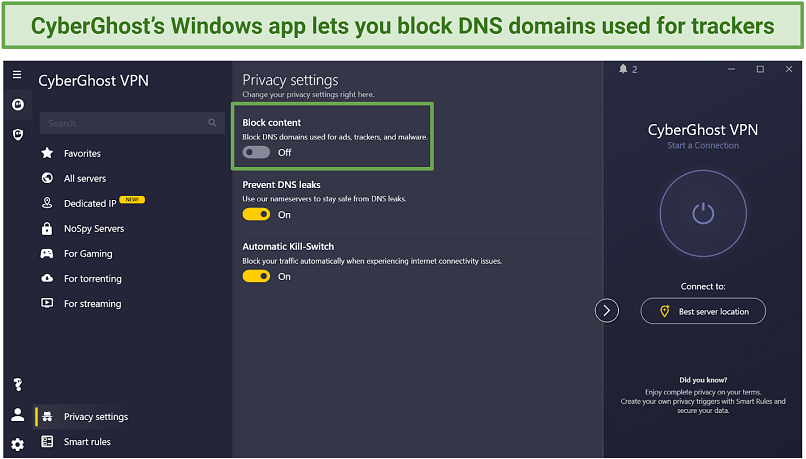This screenshot has width=806, height=459.
Task: Click the Best server location button
Action: click(x=703, y=311)
